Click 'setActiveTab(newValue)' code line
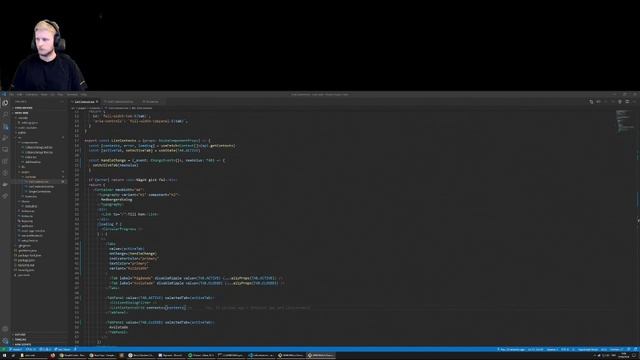Screen dimensions: 640x360 [116, 165]
